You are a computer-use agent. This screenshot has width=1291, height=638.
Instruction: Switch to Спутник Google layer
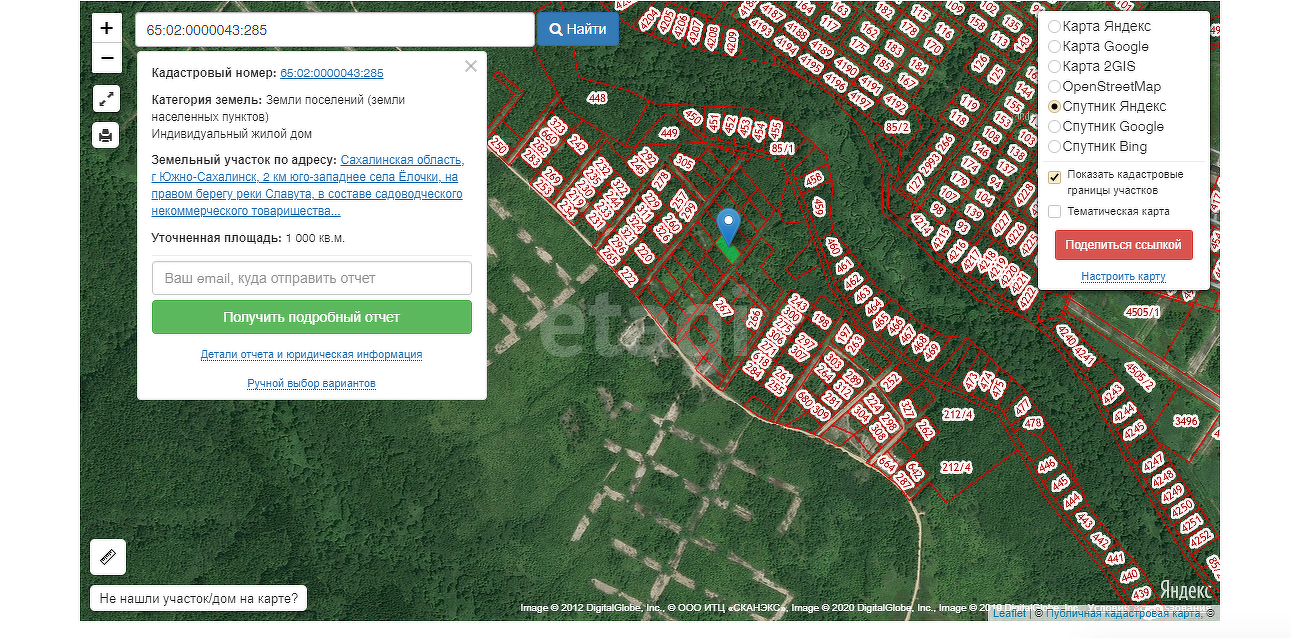click(1054, 127)
